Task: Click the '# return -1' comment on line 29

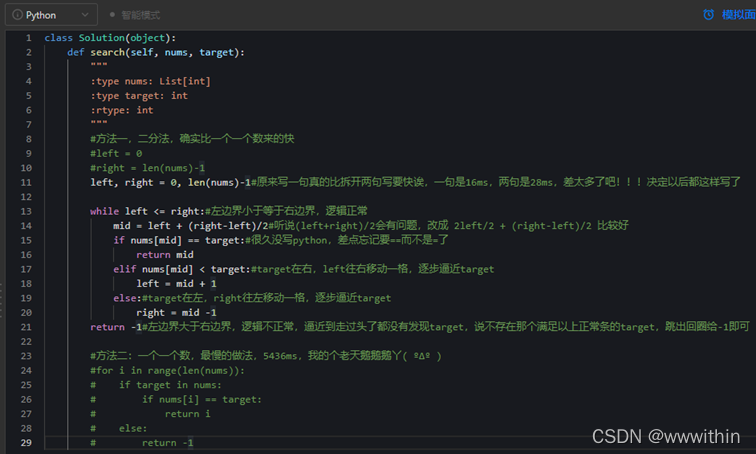Action: pos(142,442)
